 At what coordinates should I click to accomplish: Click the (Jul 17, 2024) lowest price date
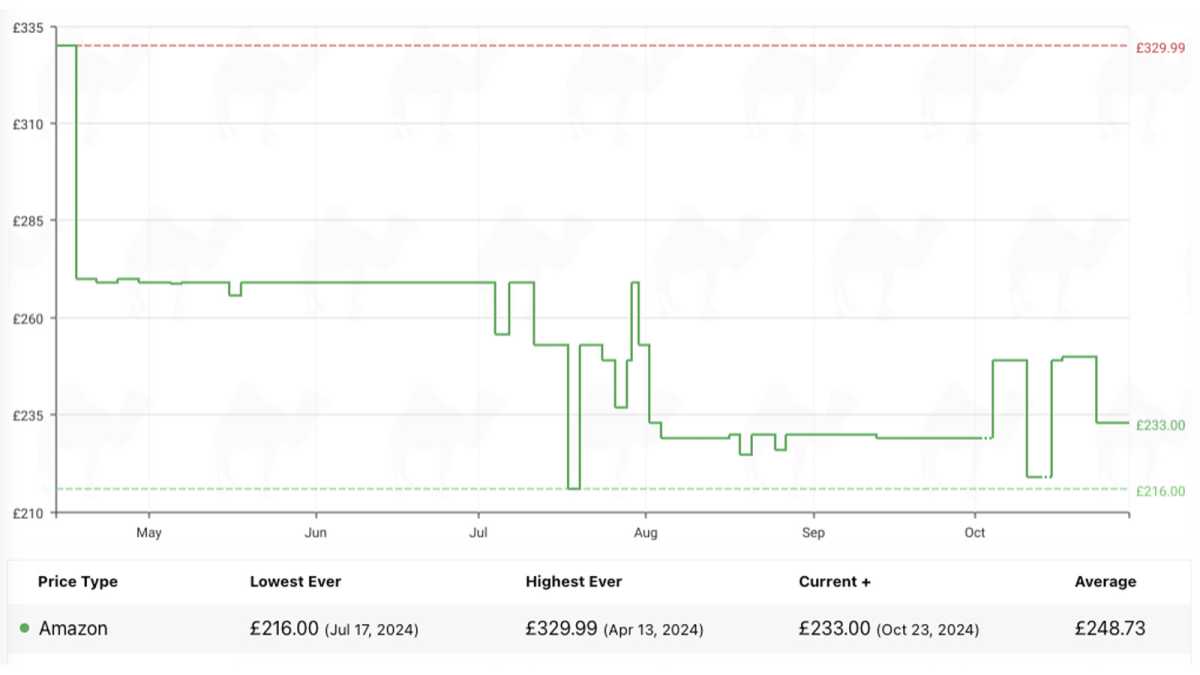click(372, 630)
